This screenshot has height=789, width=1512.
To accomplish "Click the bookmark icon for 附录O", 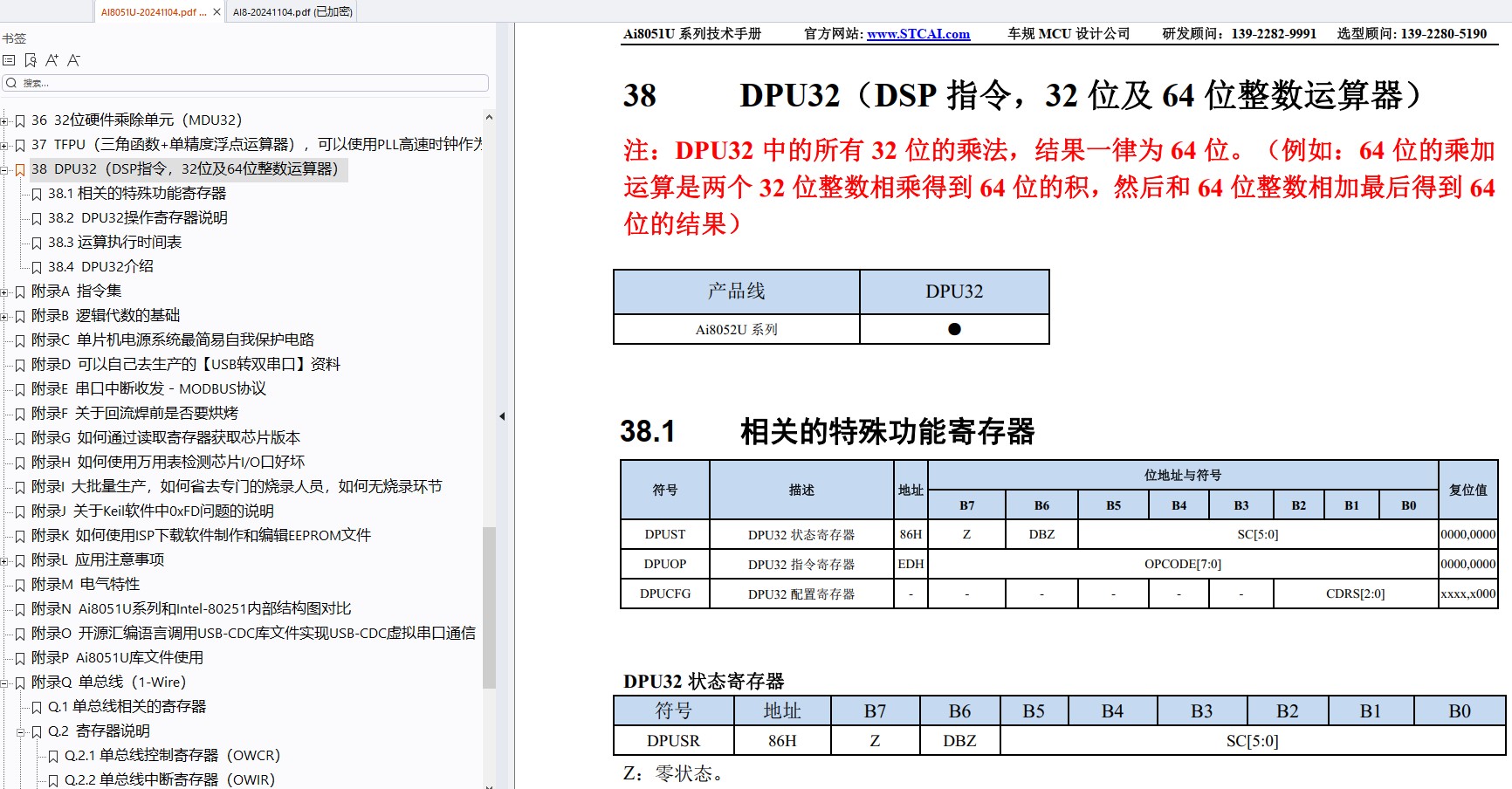I will tap(20, 635).
